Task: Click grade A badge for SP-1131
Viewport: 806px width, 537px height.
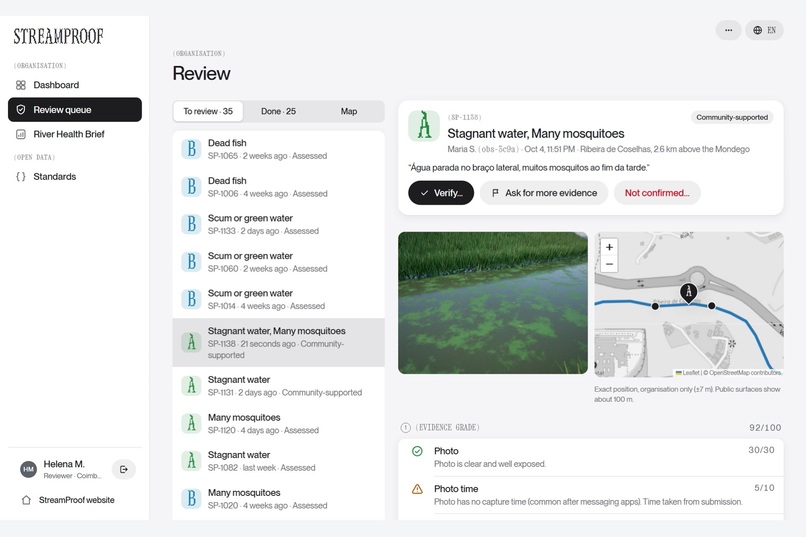Action: [x=191, y=385]
